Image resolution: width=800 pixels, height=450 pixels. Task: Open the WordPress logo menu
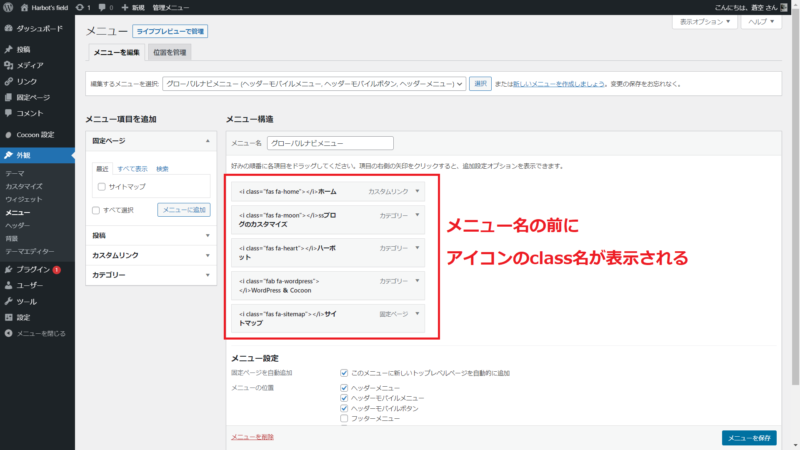click(x=8, y=7)
